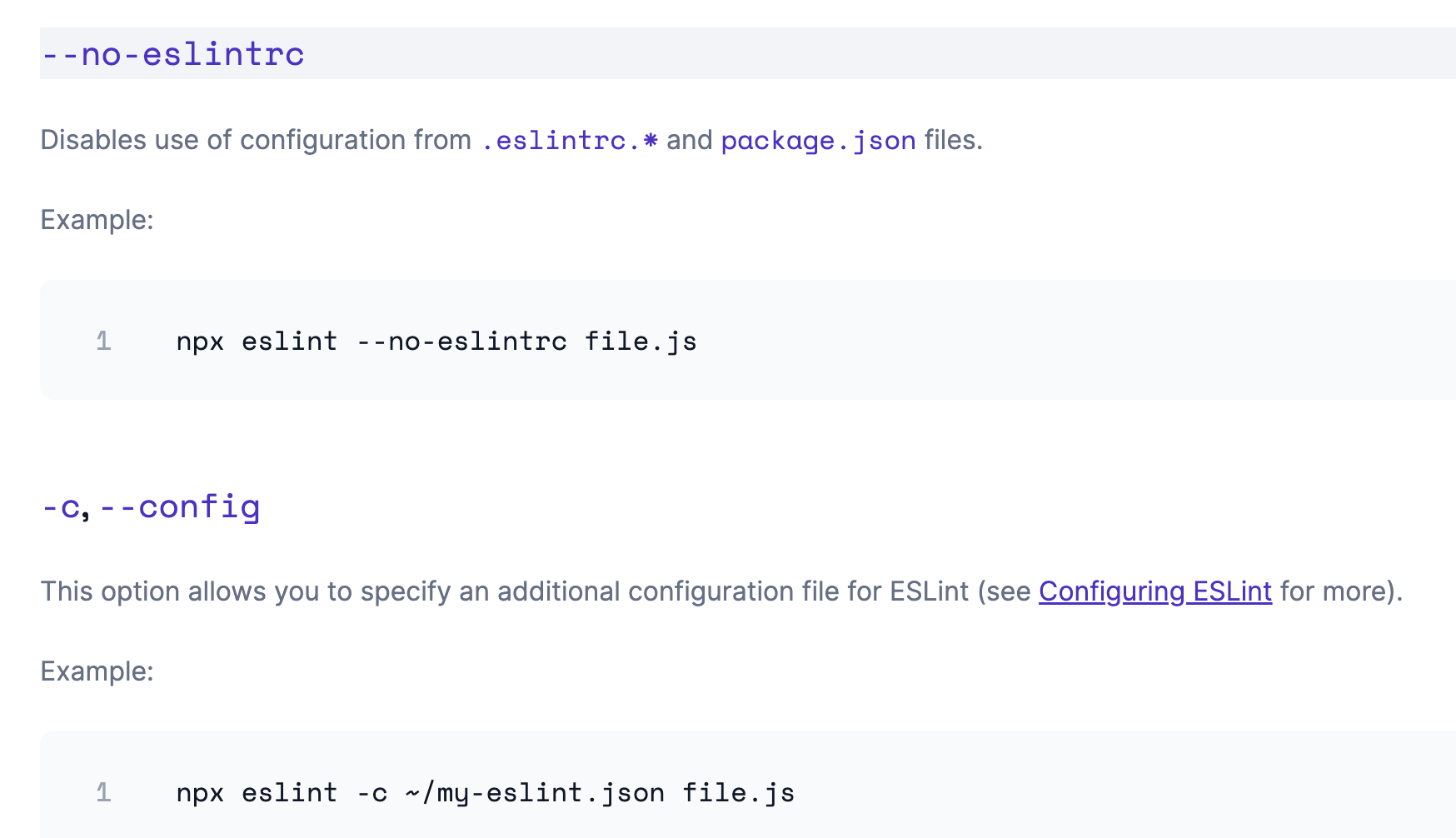The width and height of the screenshot is (1456, 838).
Task: Click the 'Example:' label under --config
Action: click(x=97, y=671)
